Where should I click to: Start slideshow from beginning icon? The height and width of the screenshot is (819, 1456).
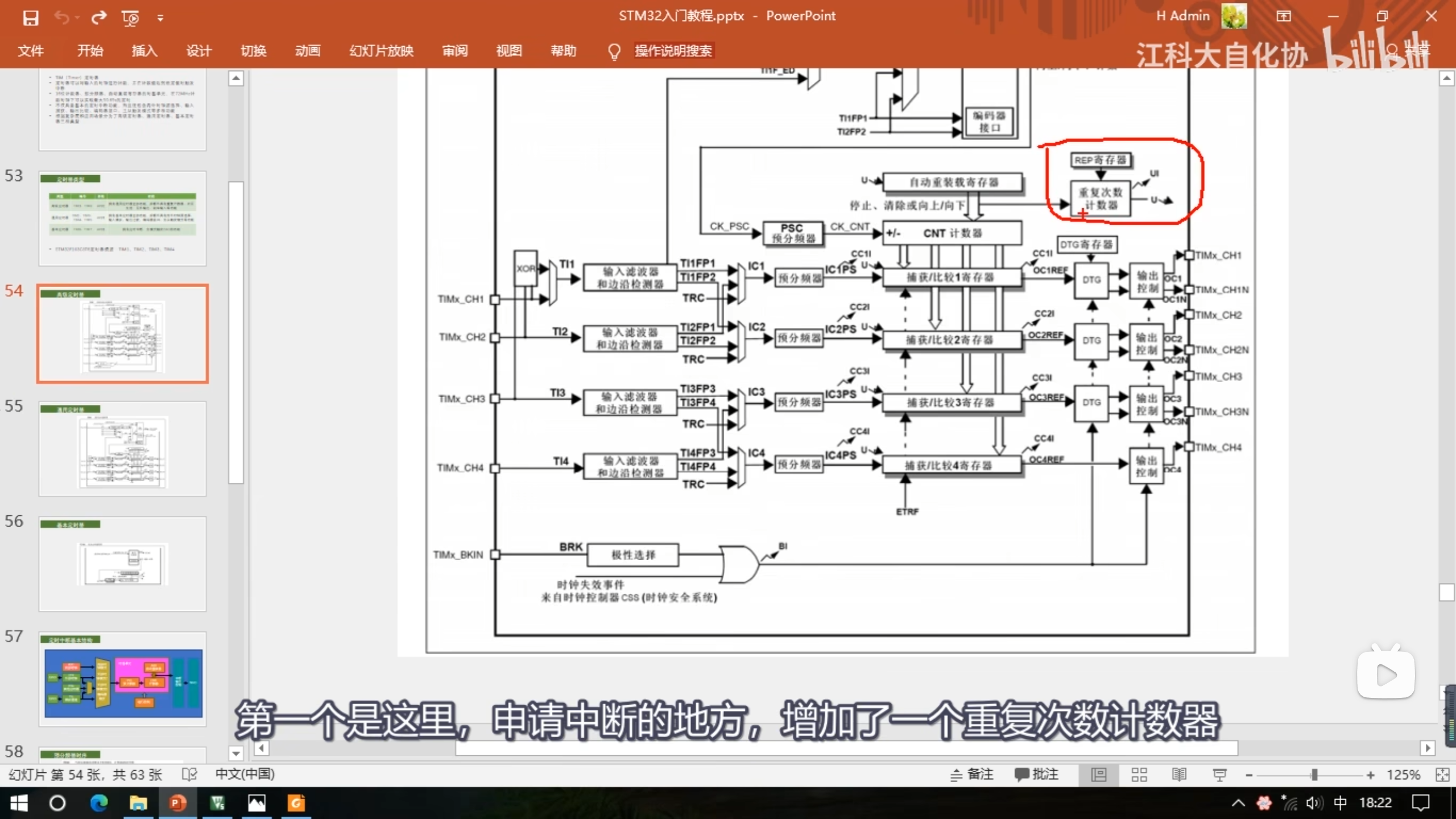point(130,18)
